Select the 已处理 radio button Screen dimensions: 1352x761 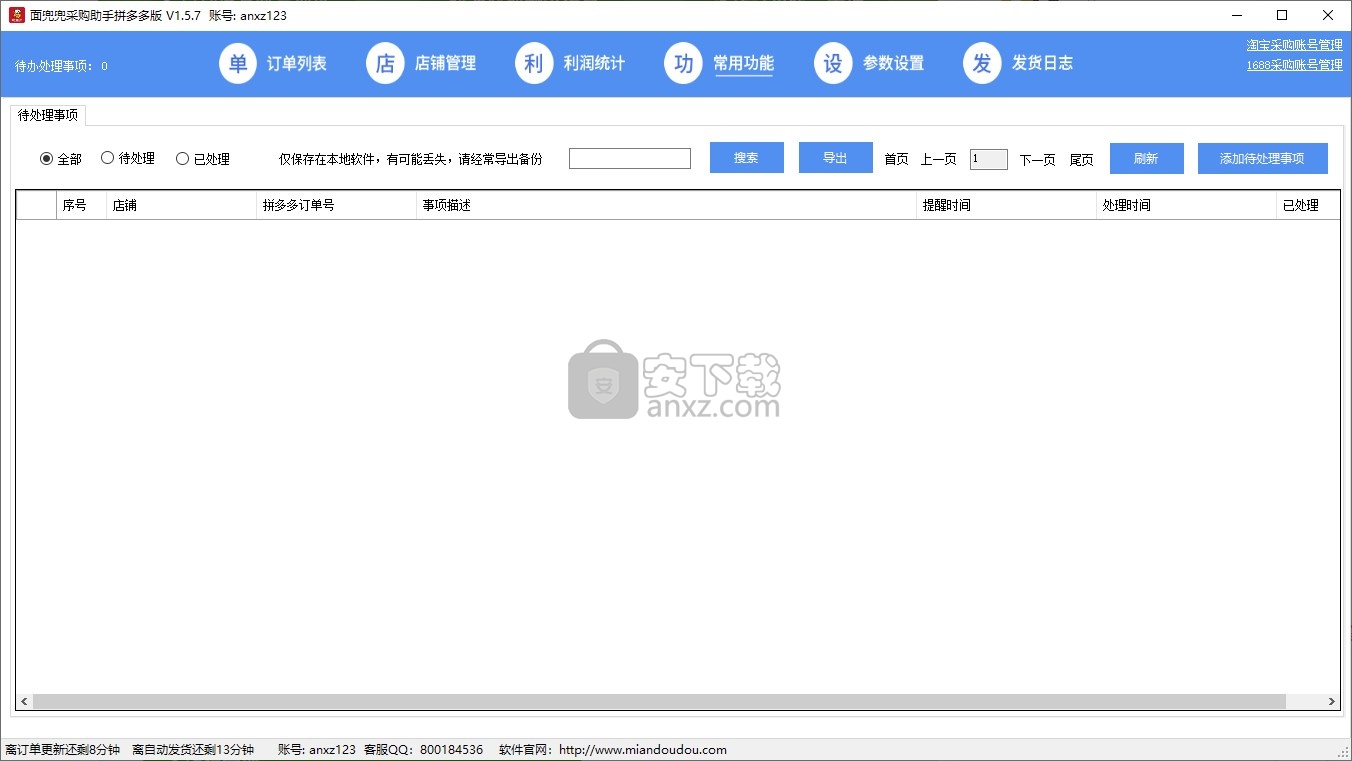click(203, 158)
